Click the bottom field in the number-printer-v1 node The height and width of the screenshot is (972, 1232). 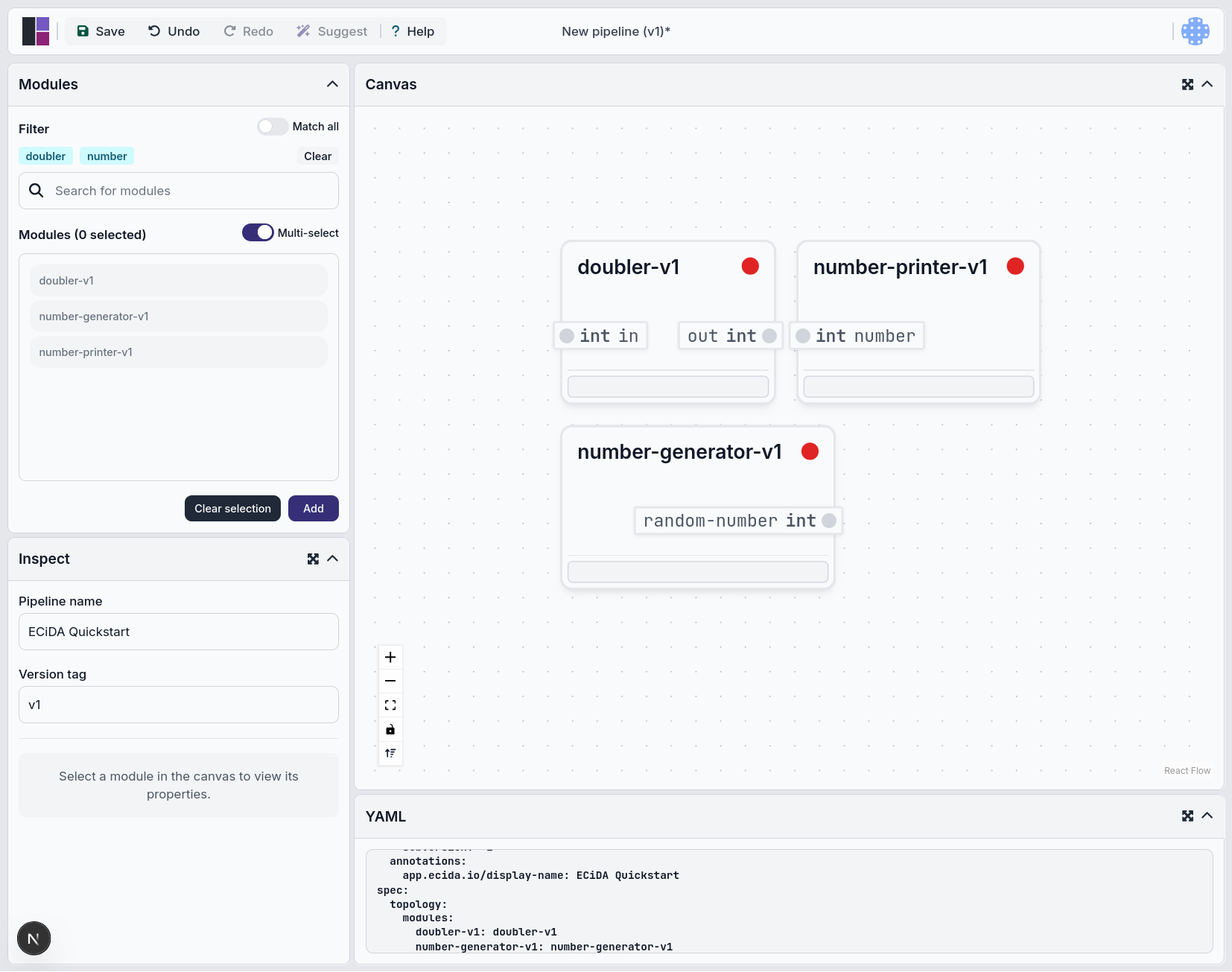[918, 387]
